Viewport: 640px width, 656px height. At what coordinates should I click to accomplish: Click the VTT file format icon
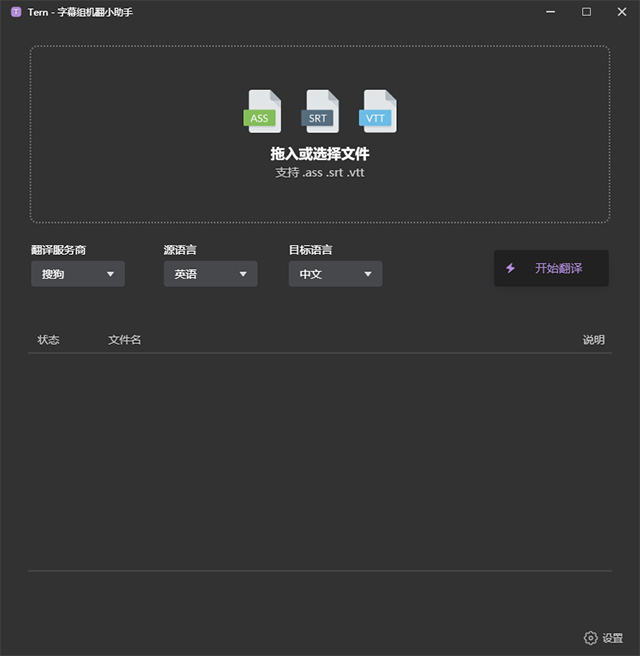coord(378,111)
